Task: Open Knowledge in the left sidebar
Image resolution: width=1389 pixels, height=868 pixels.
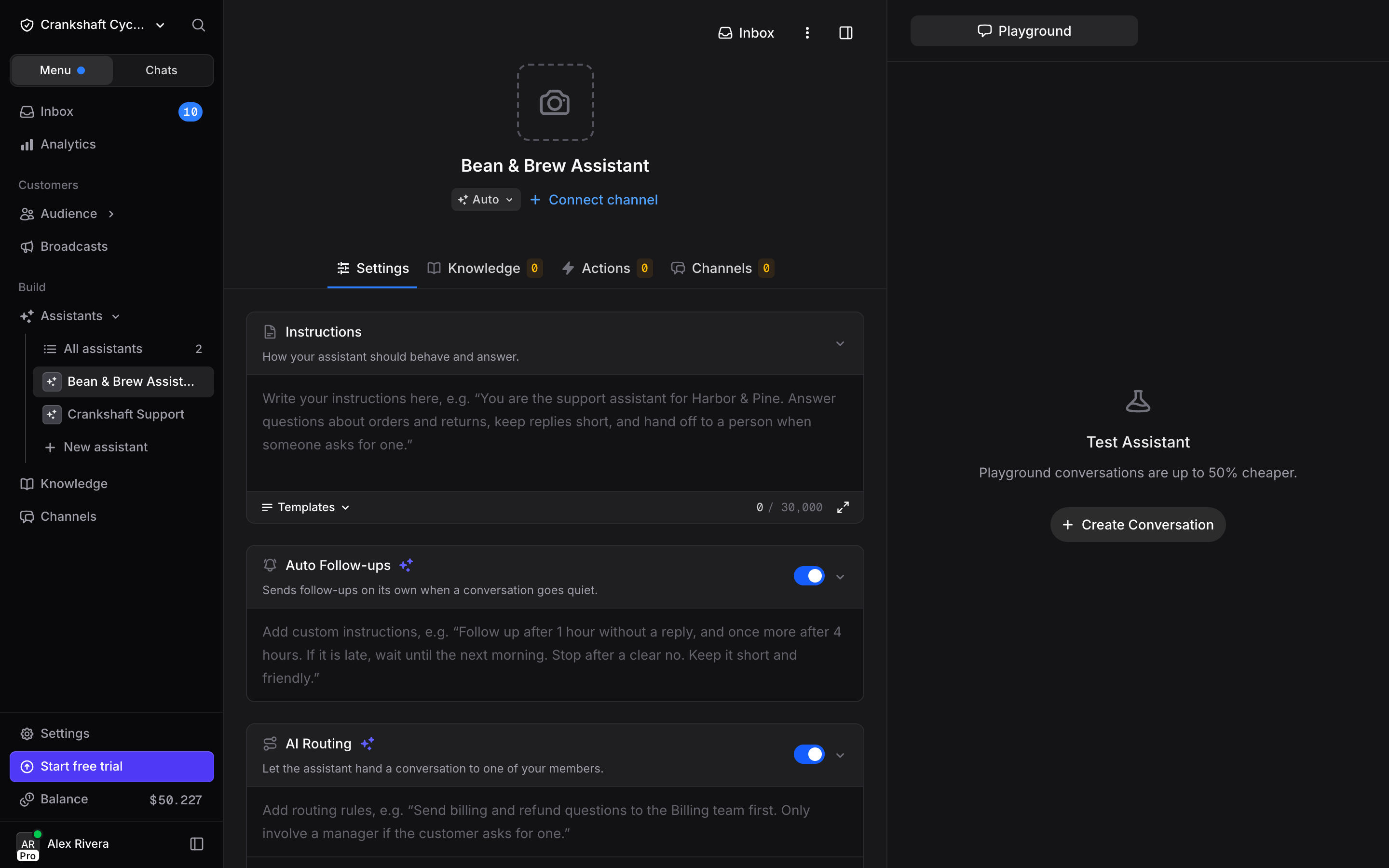Action: 111,483
